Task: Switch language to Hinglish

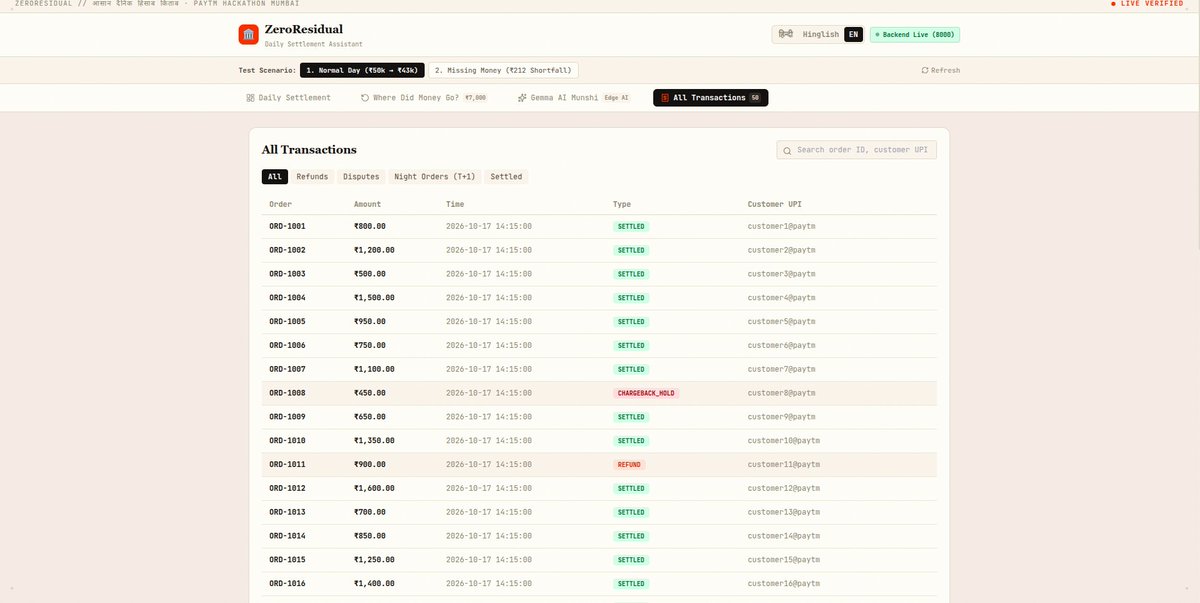Action: pyautogui.click(x=821, y=34)
